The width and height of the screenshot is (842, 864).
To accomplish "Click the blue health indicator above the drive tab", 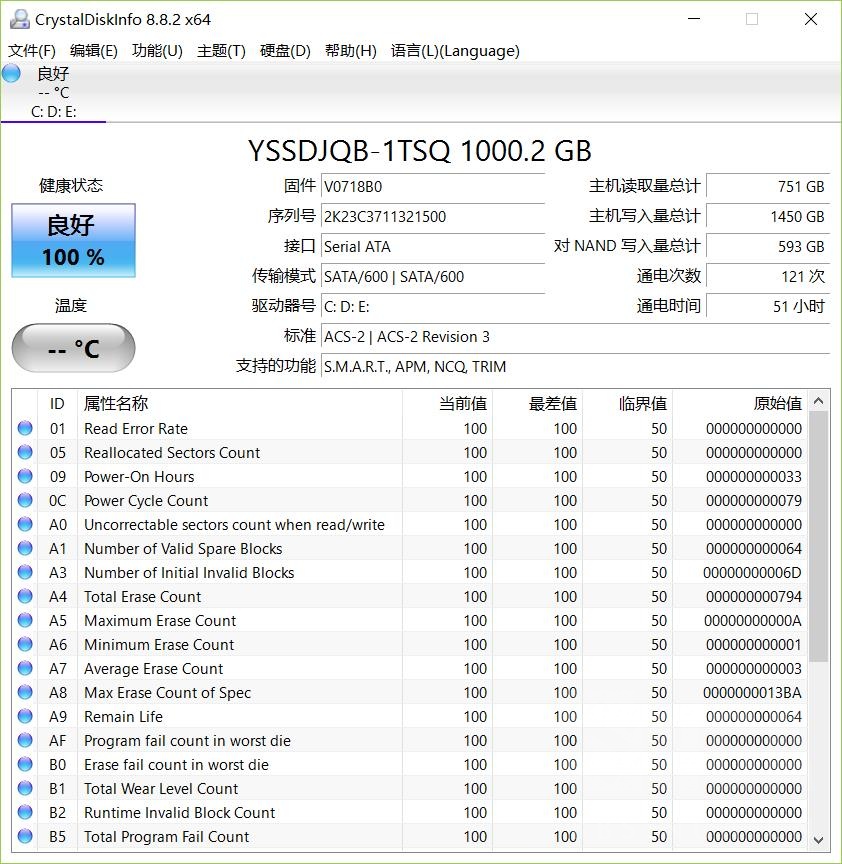I will pos(11,73).
